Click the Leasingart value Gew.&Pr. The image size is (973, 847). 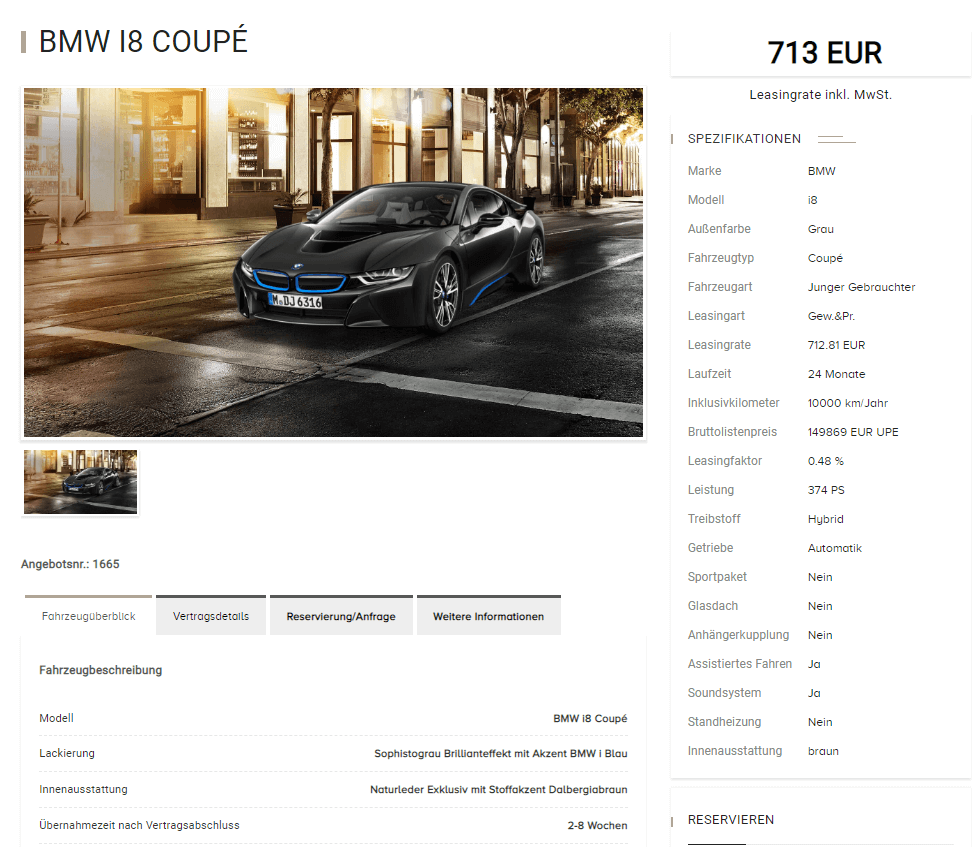click(831, 316)
